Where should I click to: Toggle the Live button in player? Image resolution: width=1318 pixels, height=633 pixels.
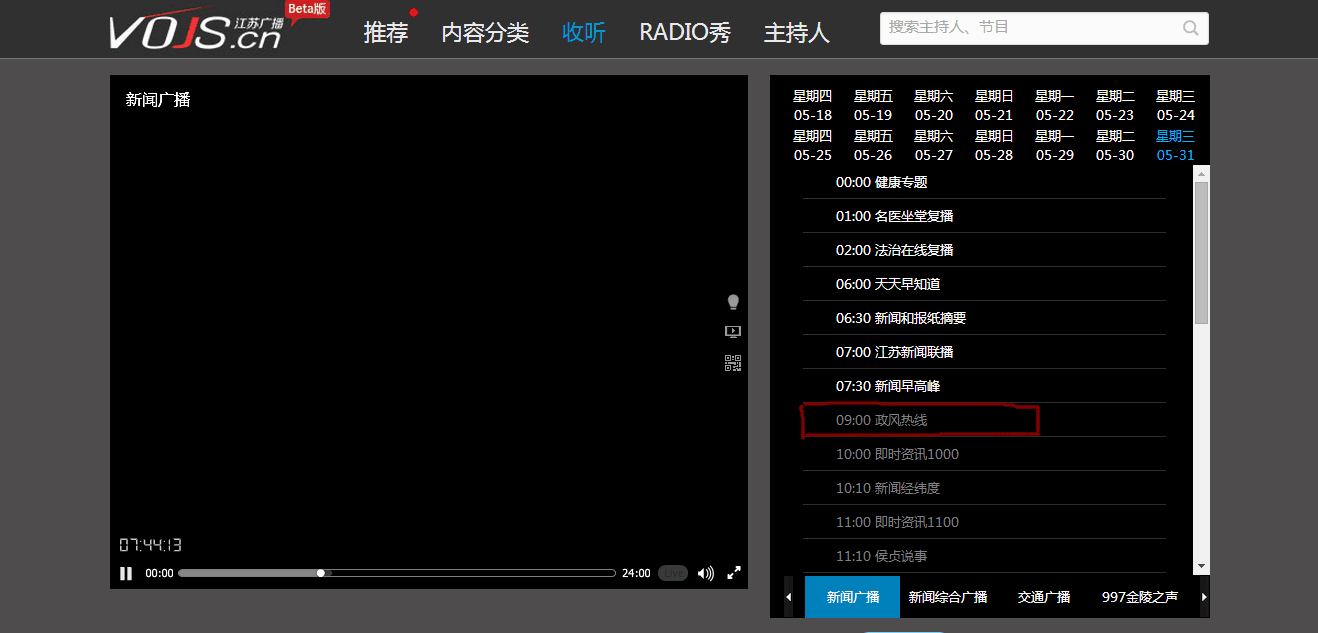[x=673, y=573]
